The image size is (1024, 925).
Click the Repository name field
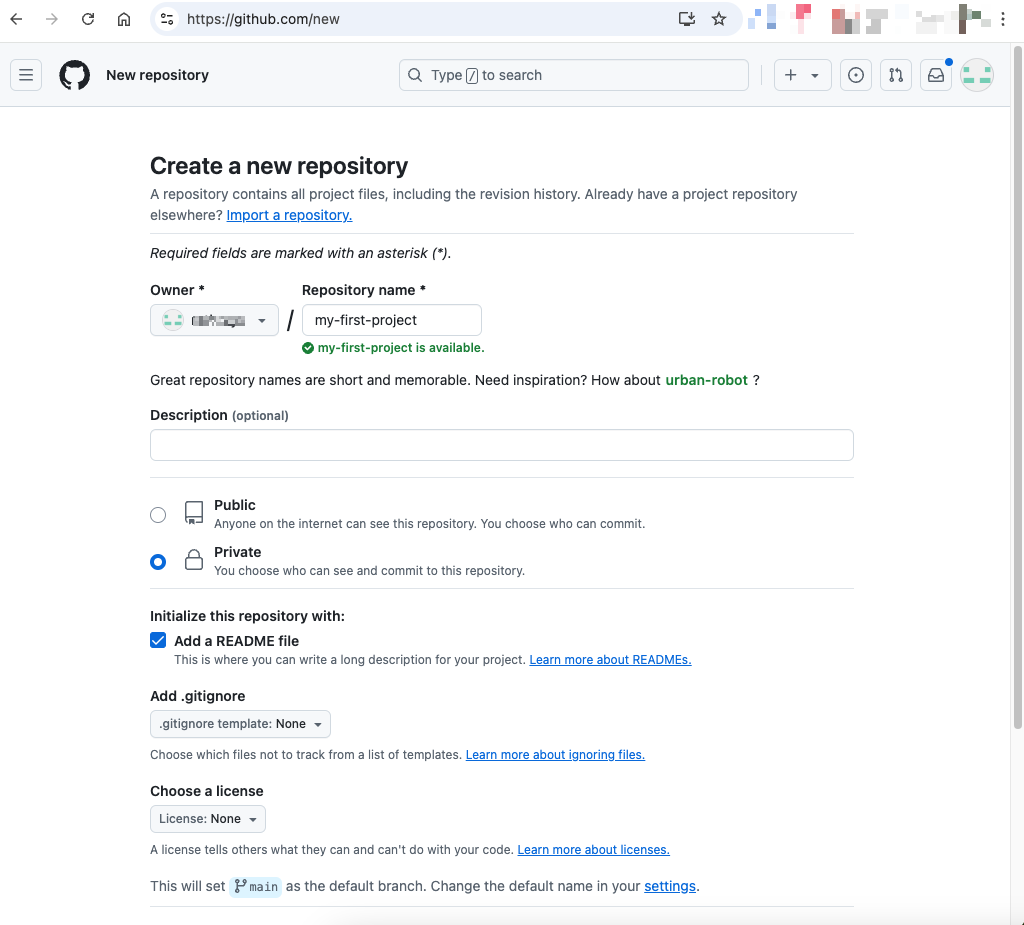click(x=392, y=320)
